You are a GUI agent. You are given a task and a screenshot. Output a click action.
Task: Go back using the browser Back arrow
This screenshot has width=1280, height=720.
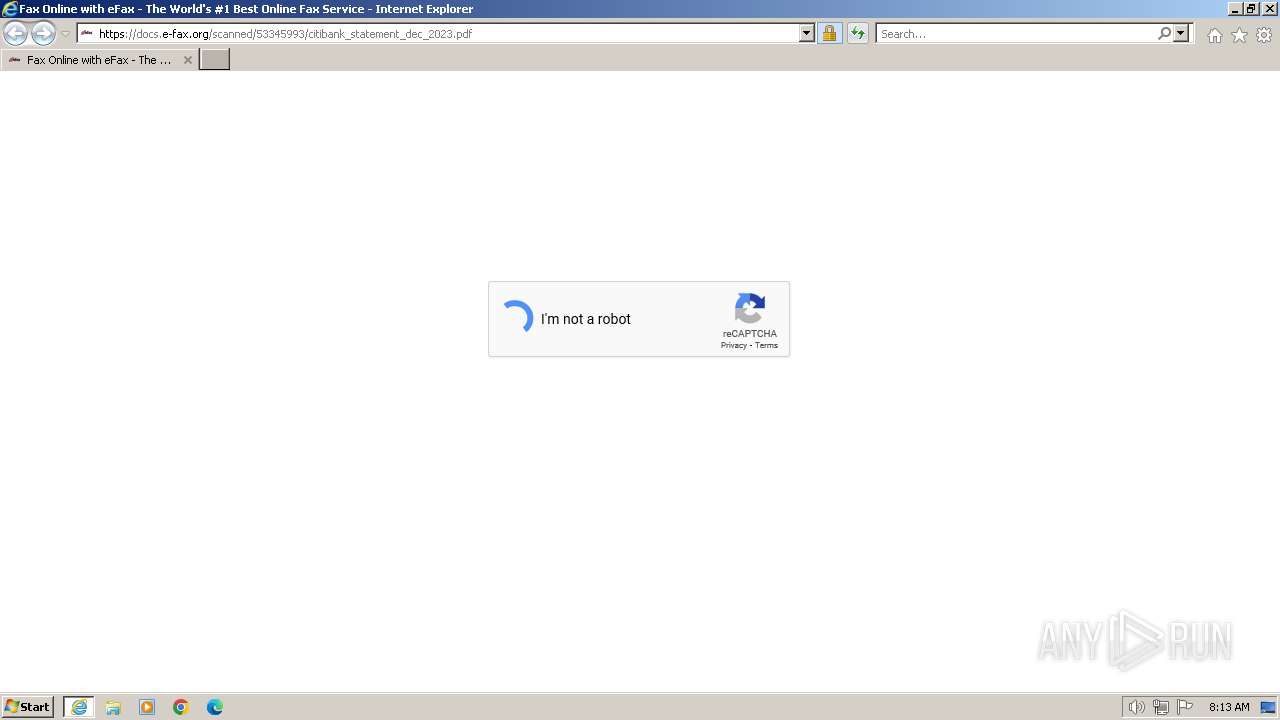15,34
